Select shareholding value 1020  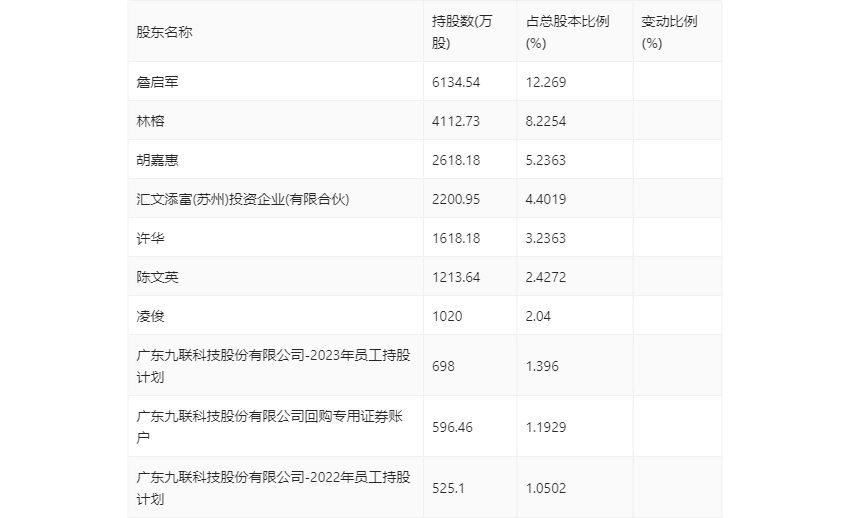pos(447,316)
